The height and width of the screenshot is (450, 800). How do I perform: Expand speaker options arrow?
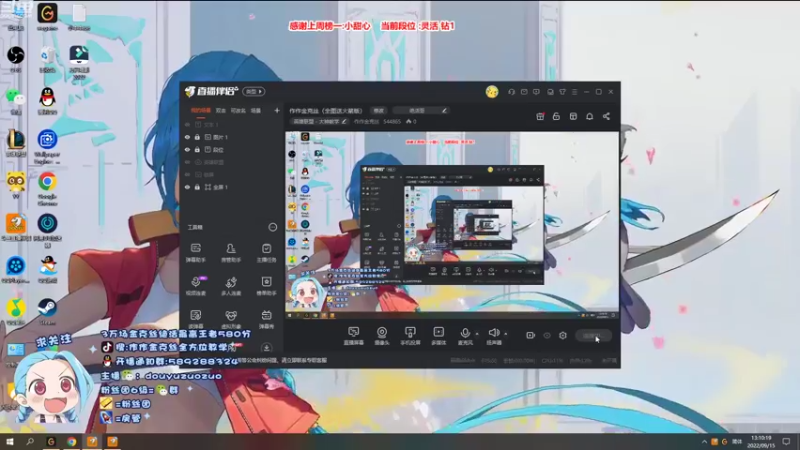[506, 334]
